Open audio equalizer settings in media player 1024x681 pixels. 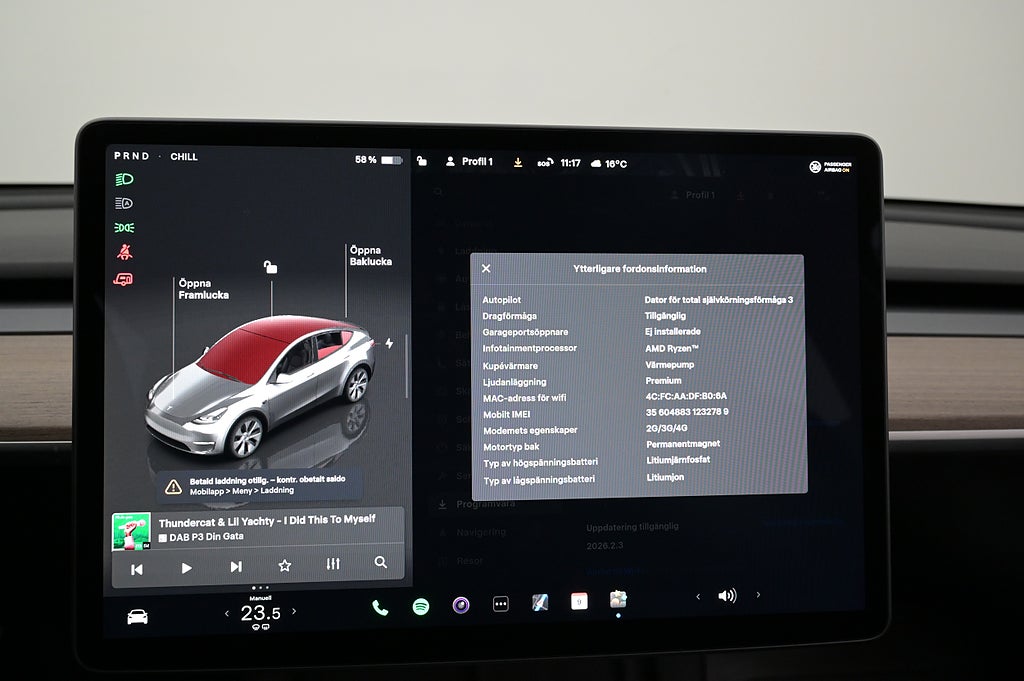click(333, 565)
